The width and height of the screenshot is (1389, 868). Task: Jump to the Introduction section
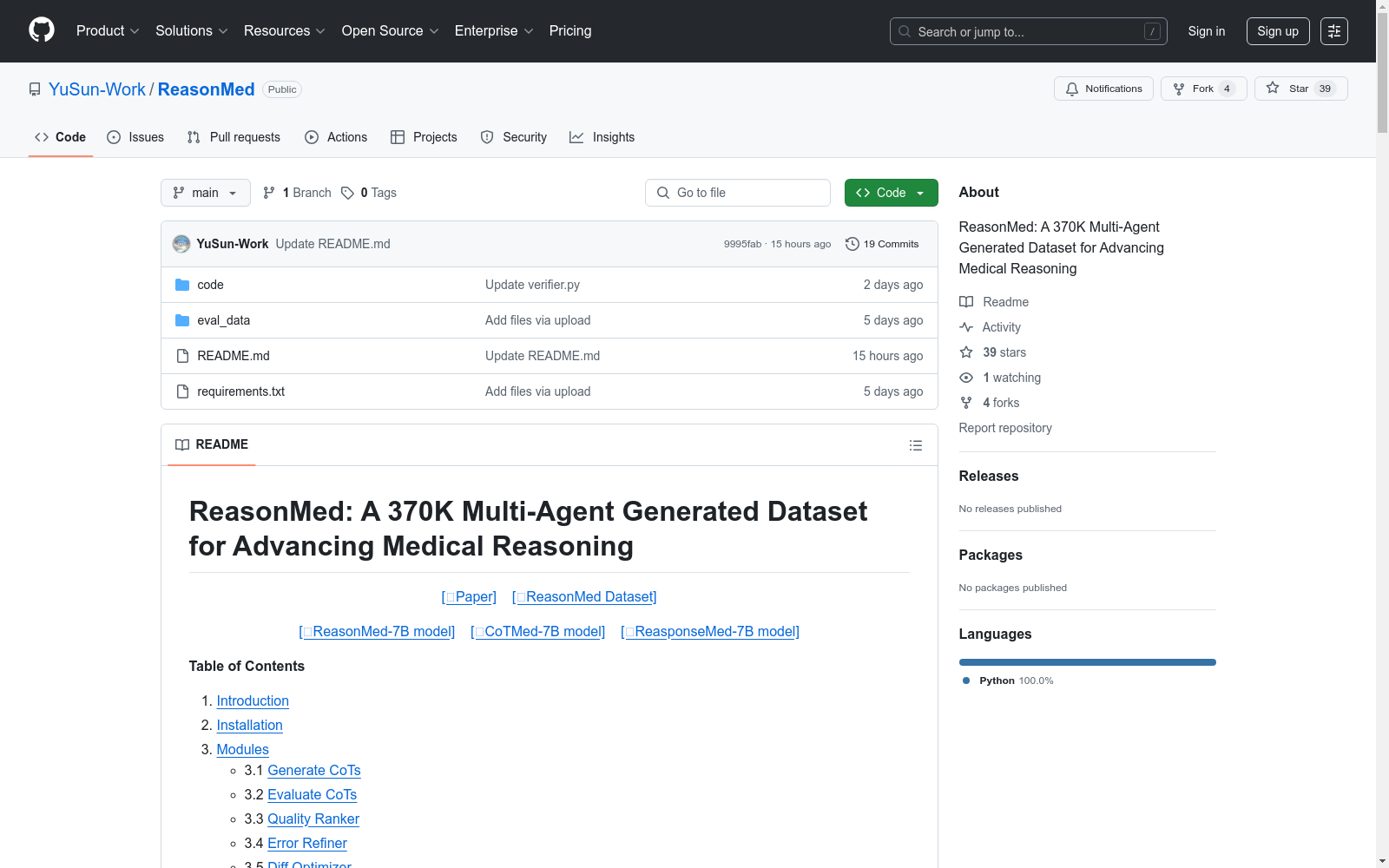coord(253,701)
